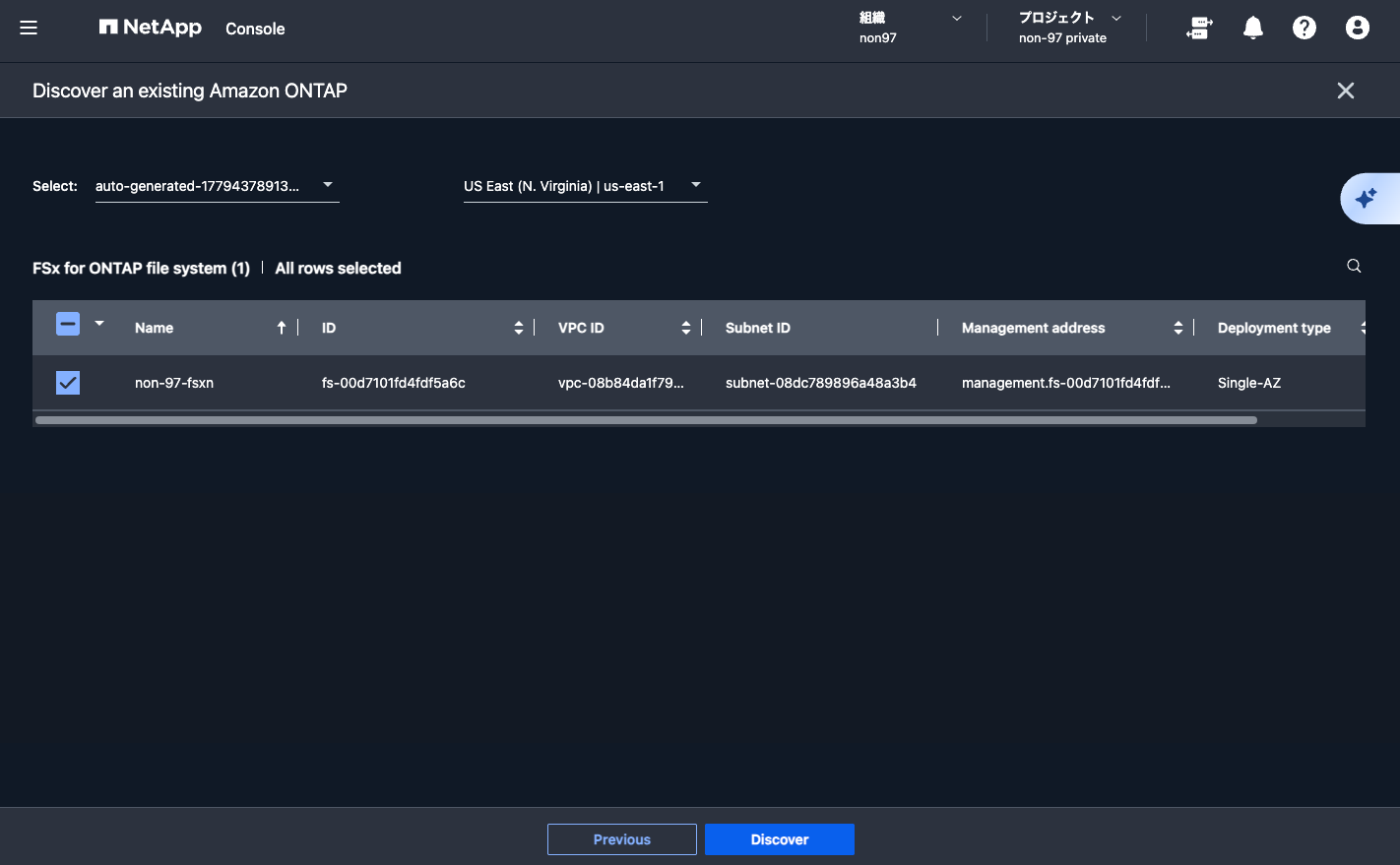Viewport: 1400px width, 865px height.
Task: Click the Console label in header
Action: (255, 29)
